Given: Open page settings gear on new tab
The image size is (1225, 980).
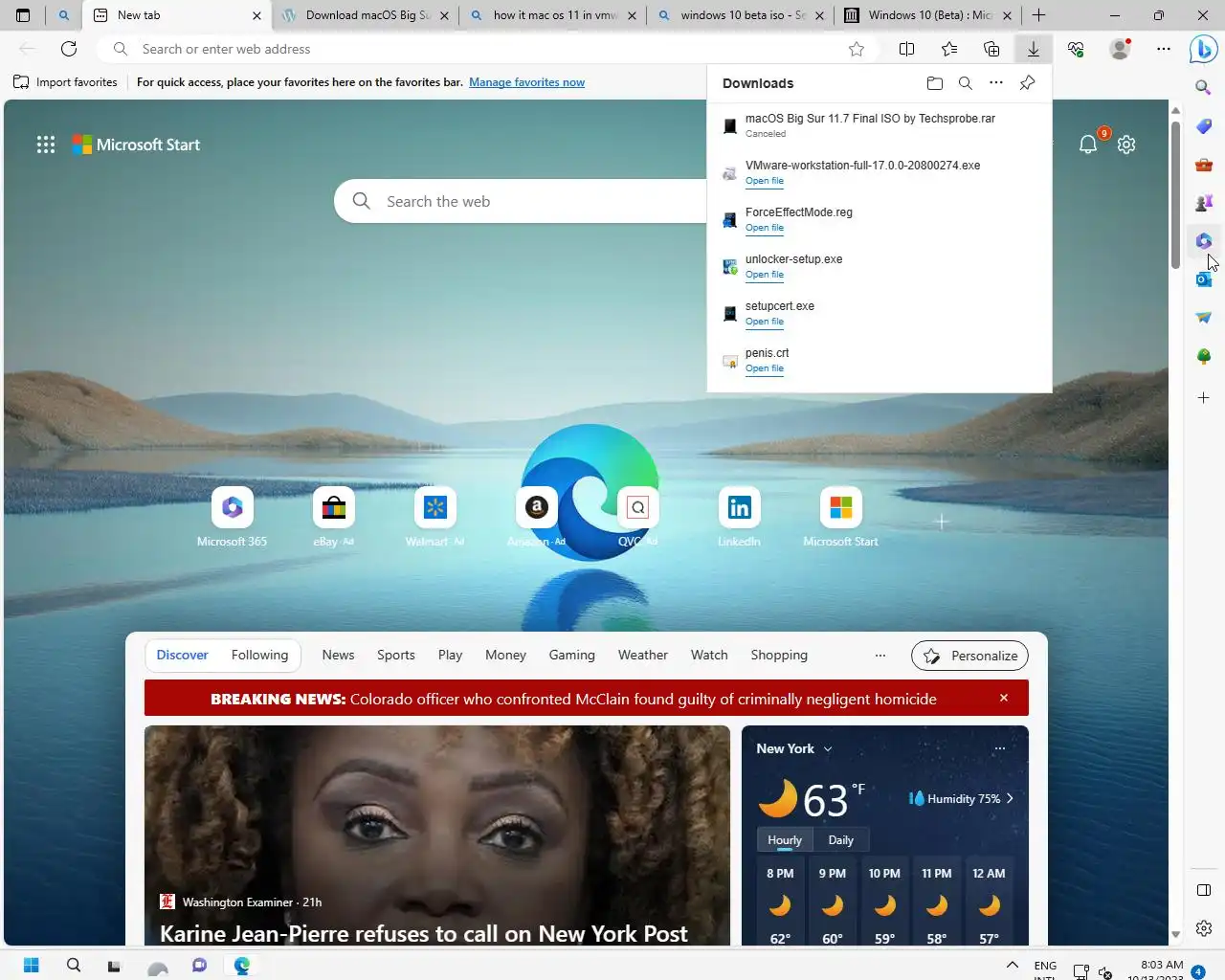Looking at the screenshot, I should point(1126,145).
